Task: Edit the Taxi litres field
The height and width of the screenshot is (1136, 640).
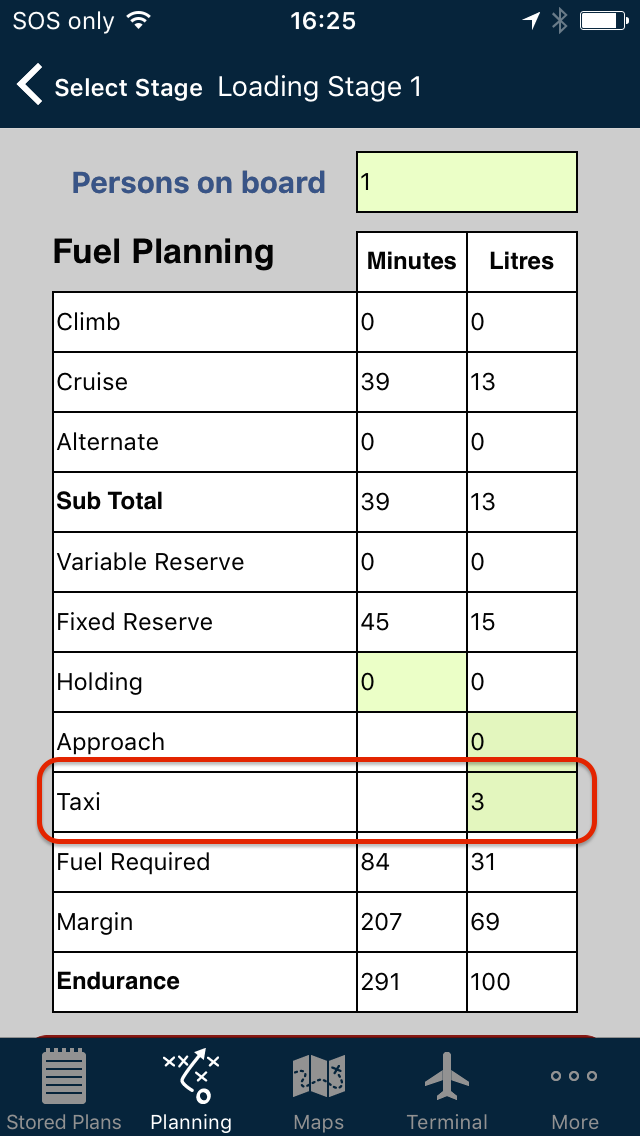Action: 522,802
